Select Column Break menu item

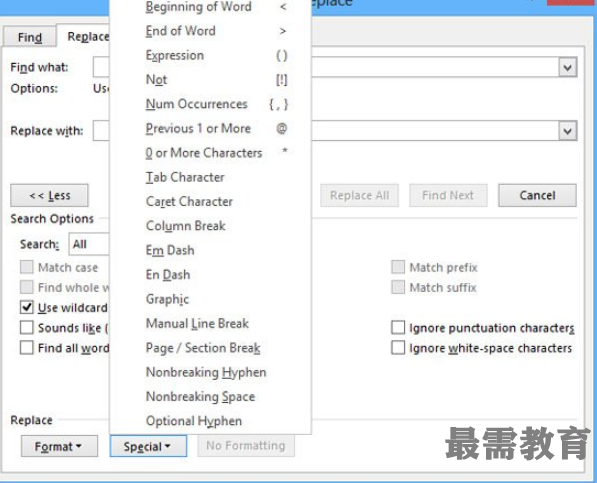tap(211, 226)
